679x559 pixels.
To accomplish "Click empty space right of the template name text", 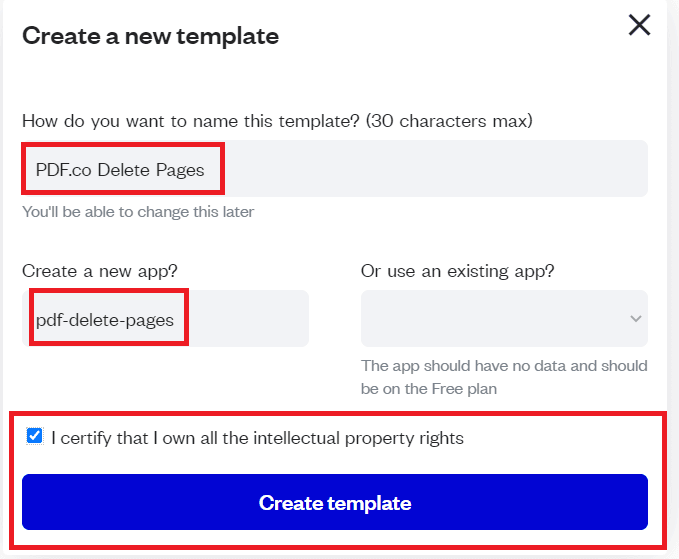I will (430, 169).
